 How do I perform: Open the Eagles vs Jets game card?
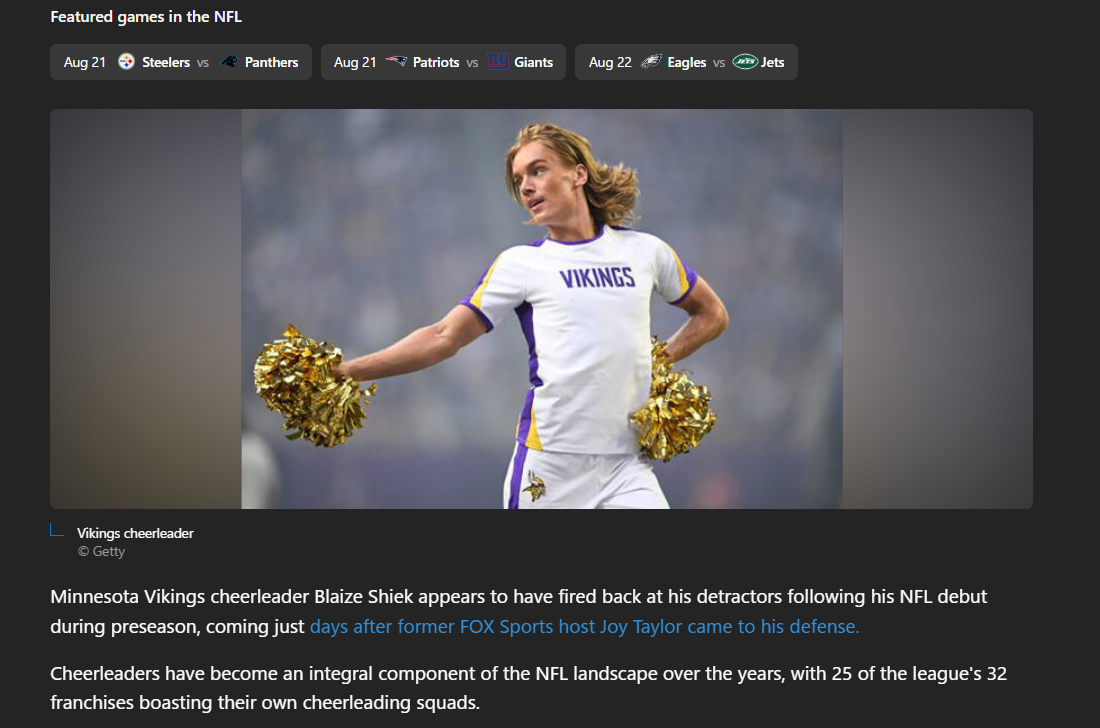pos(686,62)
